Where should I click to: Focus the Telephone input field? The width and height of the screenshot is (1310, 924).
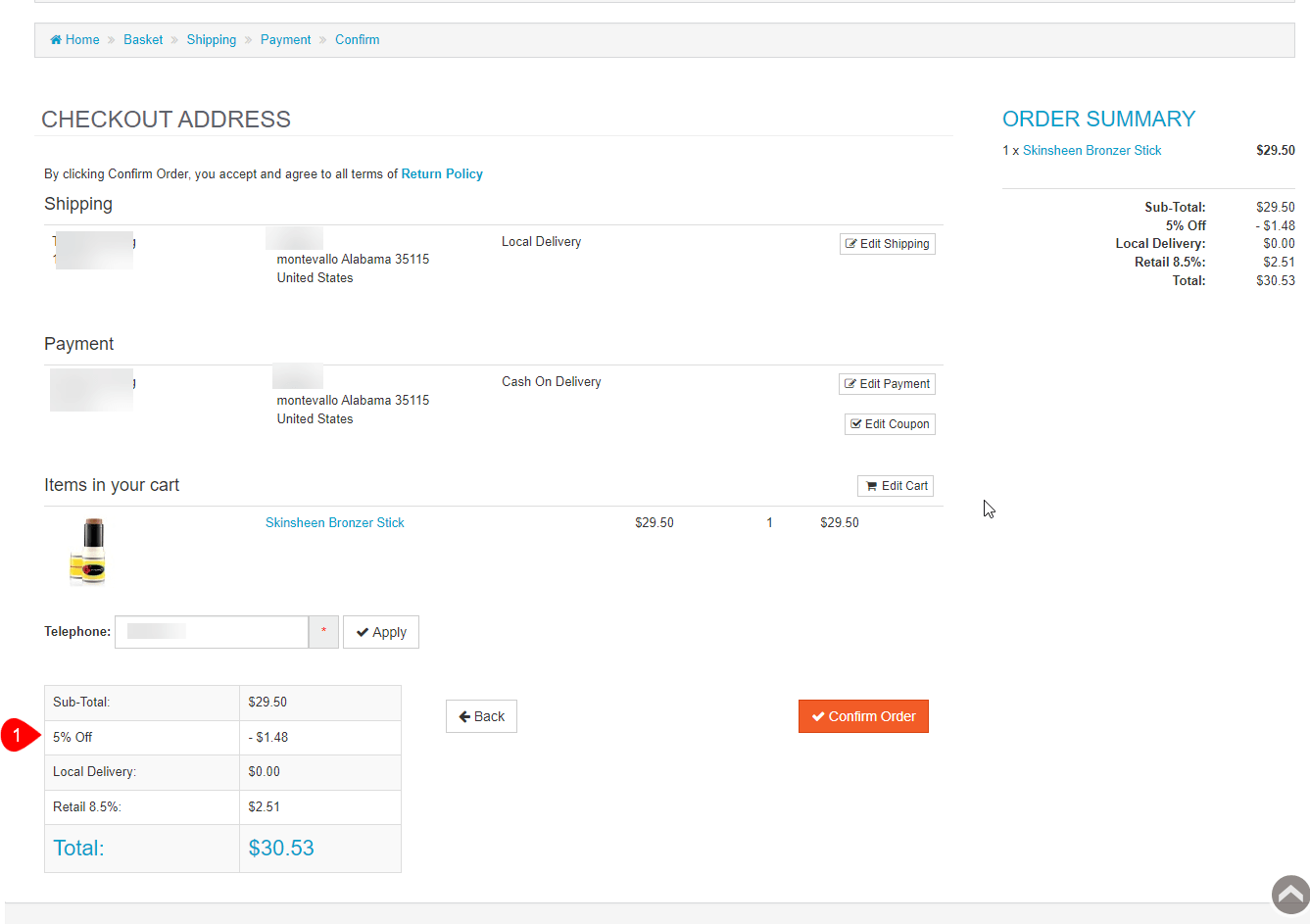[x=212, y=632]
